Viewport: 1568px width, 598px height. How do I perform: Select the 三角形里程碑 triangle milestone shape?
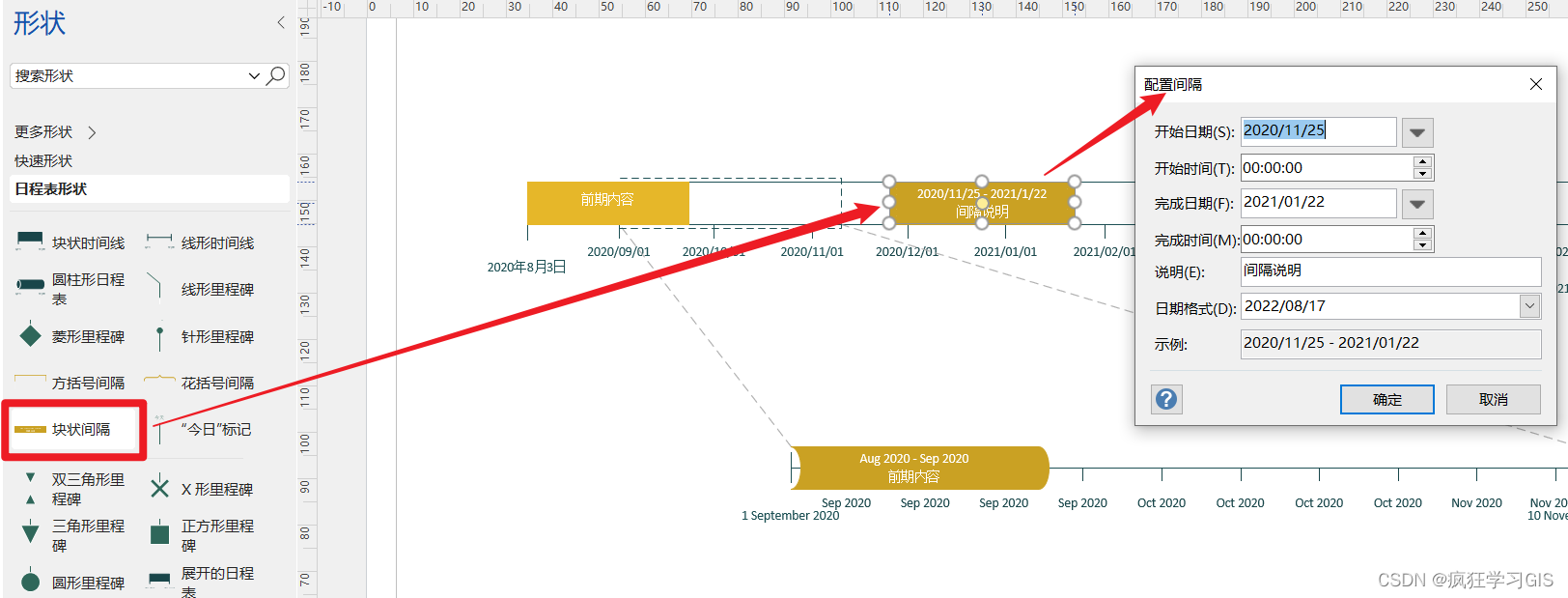(x=70, y=535)
